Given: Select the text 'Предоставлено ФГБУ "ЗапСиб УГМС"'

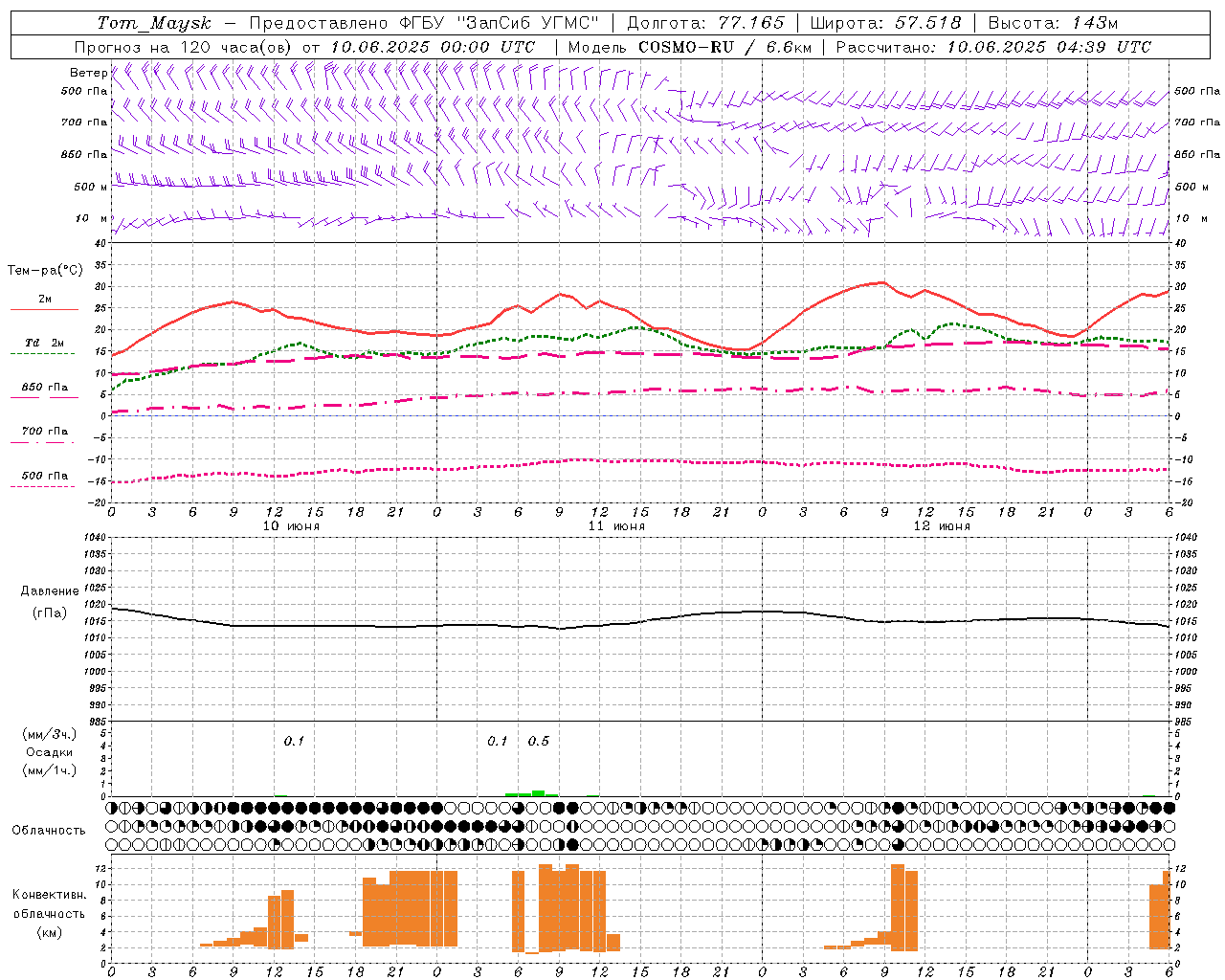Looking at the screenshot, I should pos(423,23).
